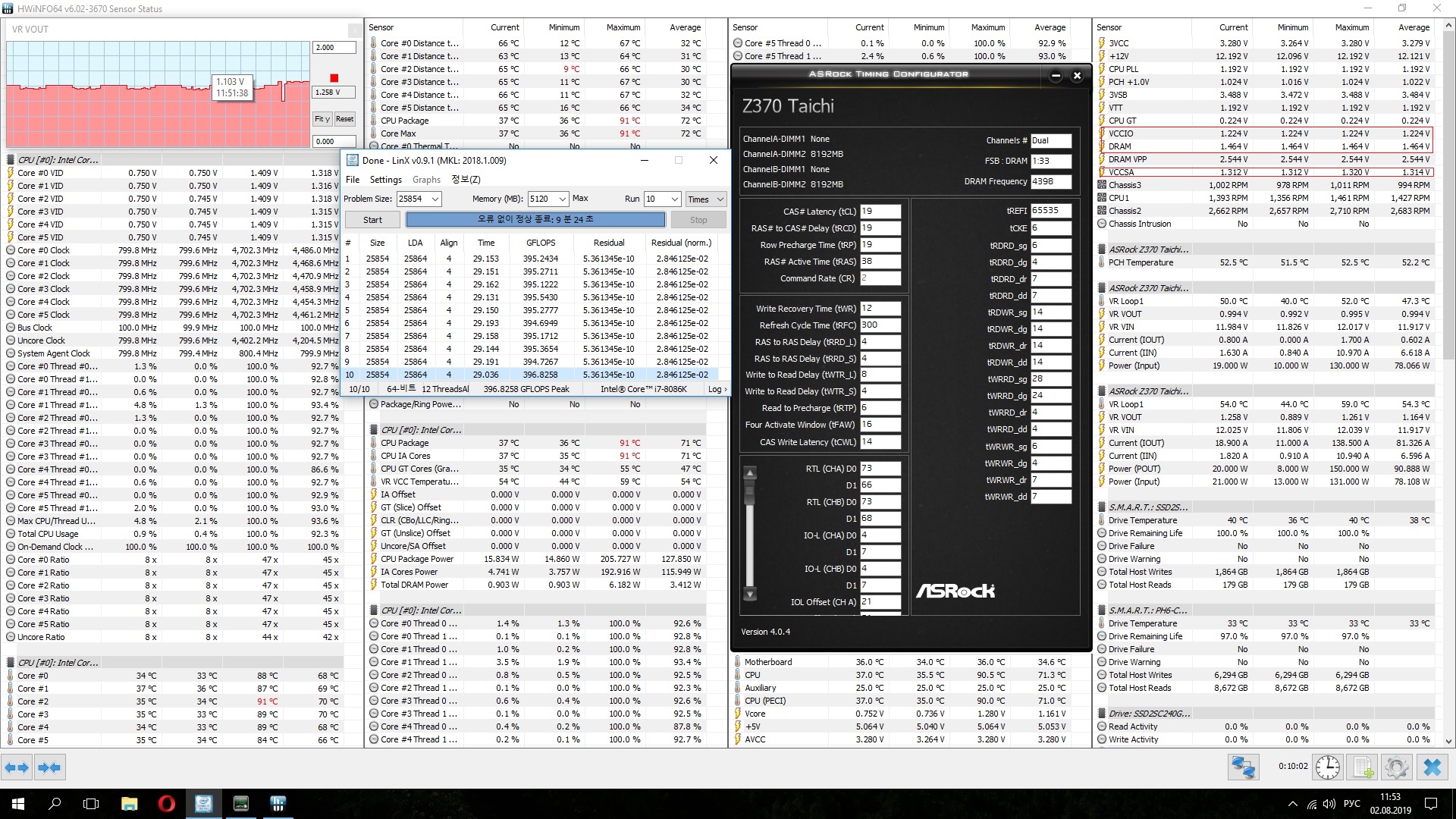Viewport: 1456px width, 819px height.
Task: Click the red color square in VR VOUT graph
Action: 334,78
